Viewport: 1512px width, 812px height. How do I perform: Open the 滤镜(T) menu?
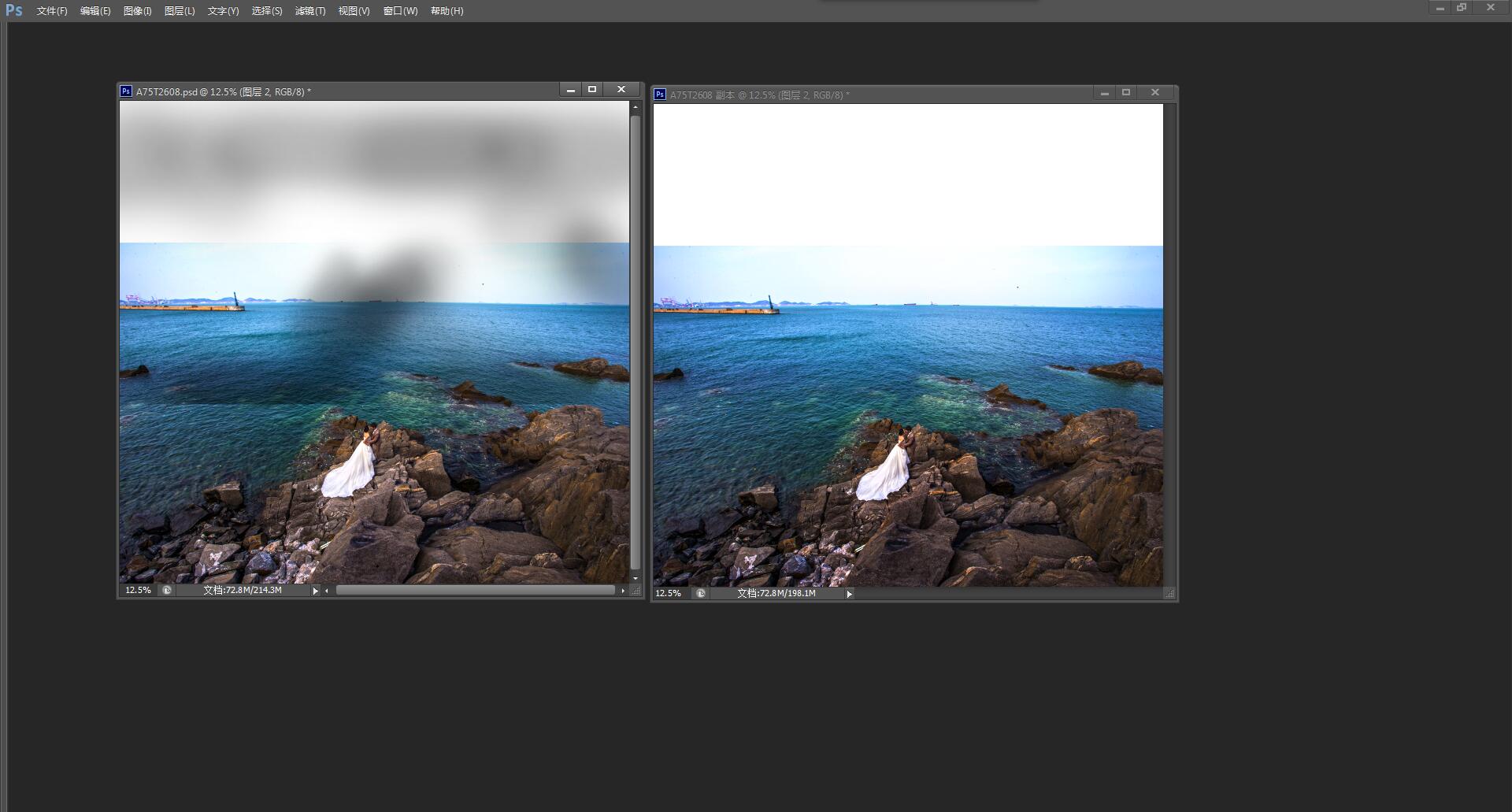(x=310, y=11)
